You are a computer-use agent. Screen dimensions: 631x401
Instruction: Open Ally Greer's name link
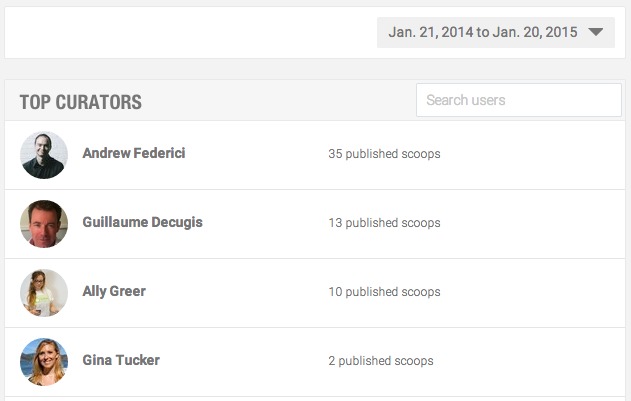pos(114,291)
